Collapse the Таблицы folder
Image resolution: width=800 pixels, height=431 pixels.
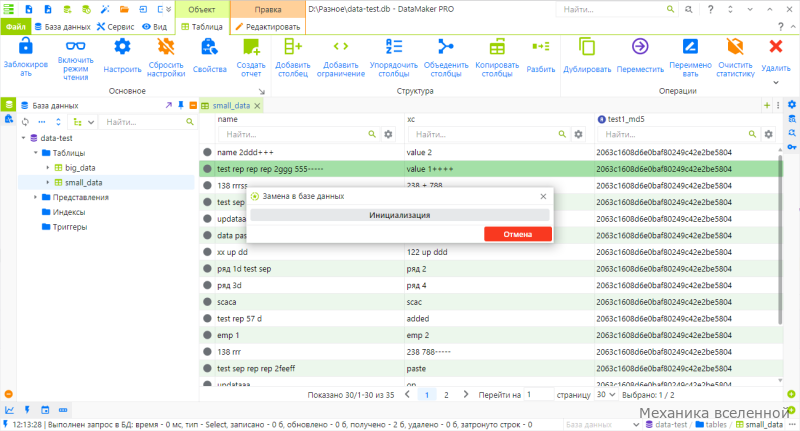pyautogui.click(x=36, y=153)
